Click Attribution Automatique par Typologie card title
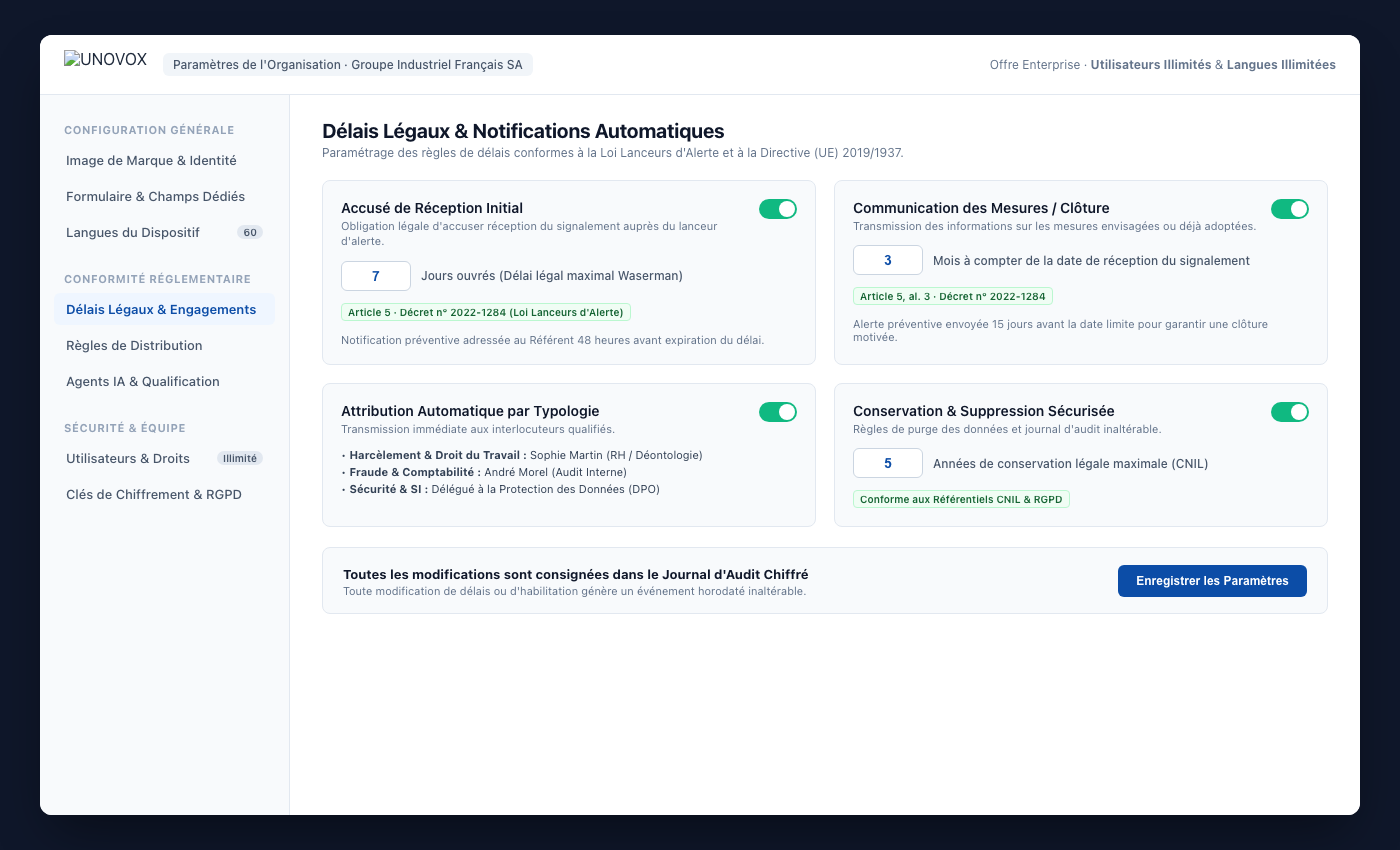Screen dimensions: 1400x850 coord(470,412)
